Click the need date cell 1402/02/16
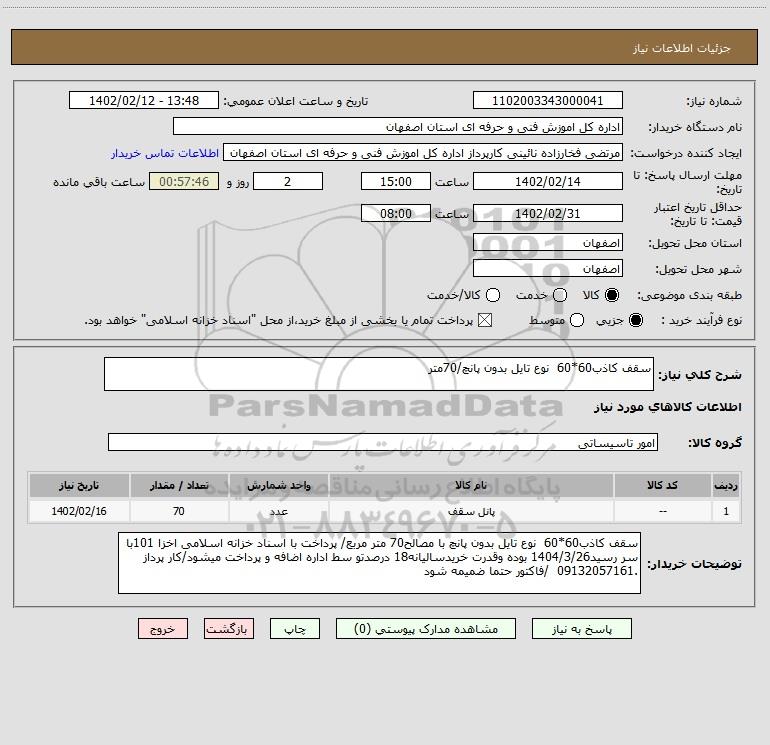770x745 pixels. click(x=79, y=511)
